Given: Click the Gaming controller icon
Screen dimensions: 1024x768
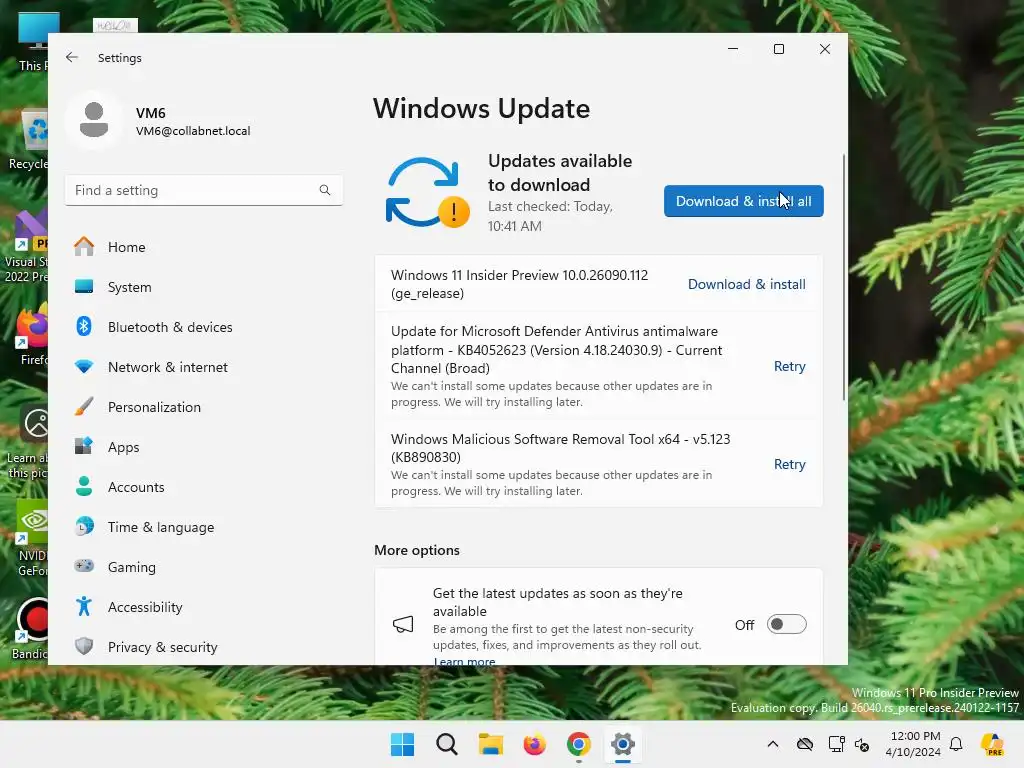Looking at the screenshot, I should (x=84, y=566).
